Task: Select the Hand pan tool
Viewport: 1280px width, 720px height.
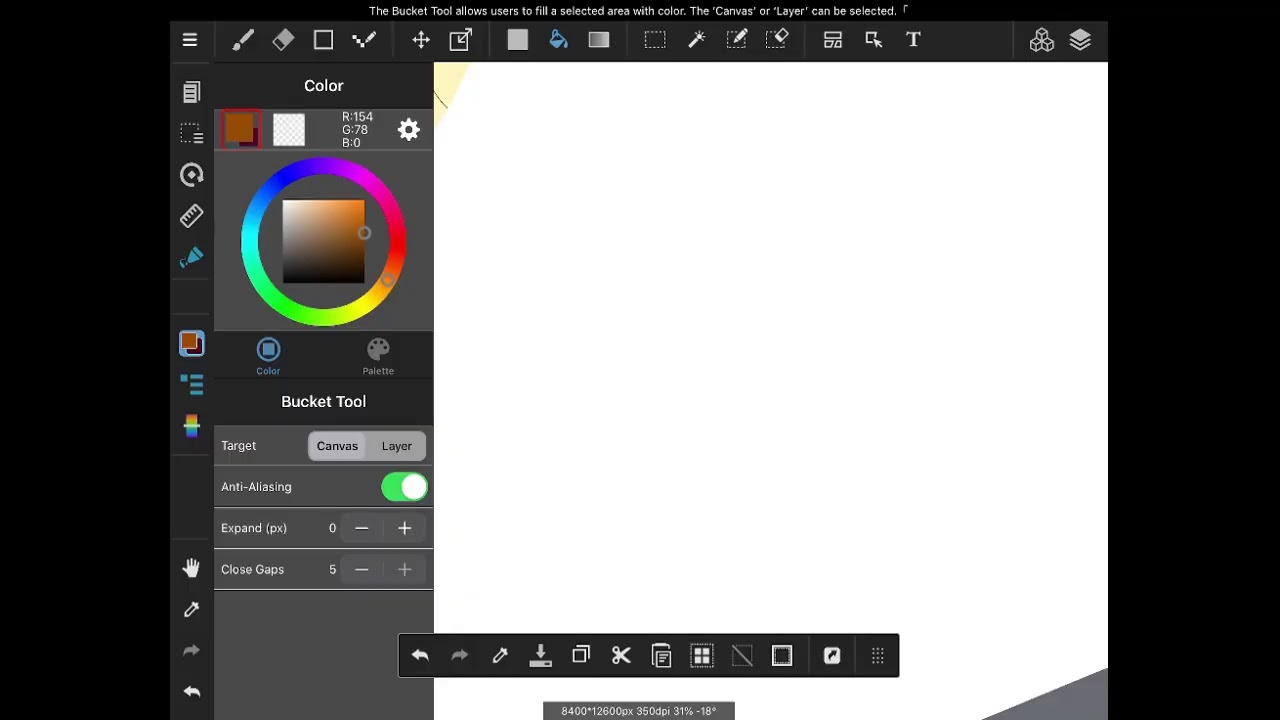Action: [192, 569]
